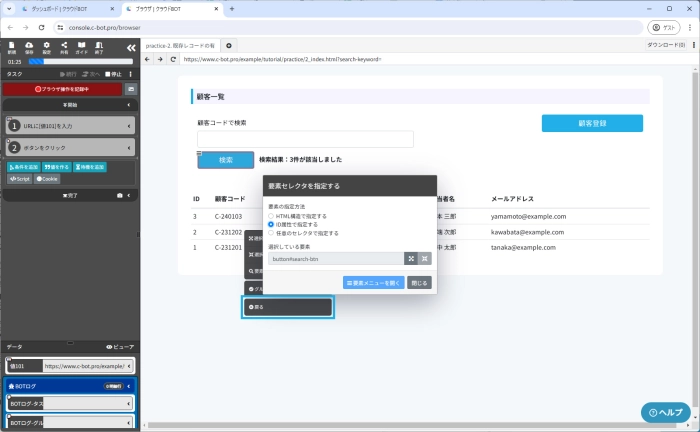This screenshot has width=700, height=432.
Task: Click the 終了 (exit) door icon
Action: pyautogui.click(x=99, y=46)
